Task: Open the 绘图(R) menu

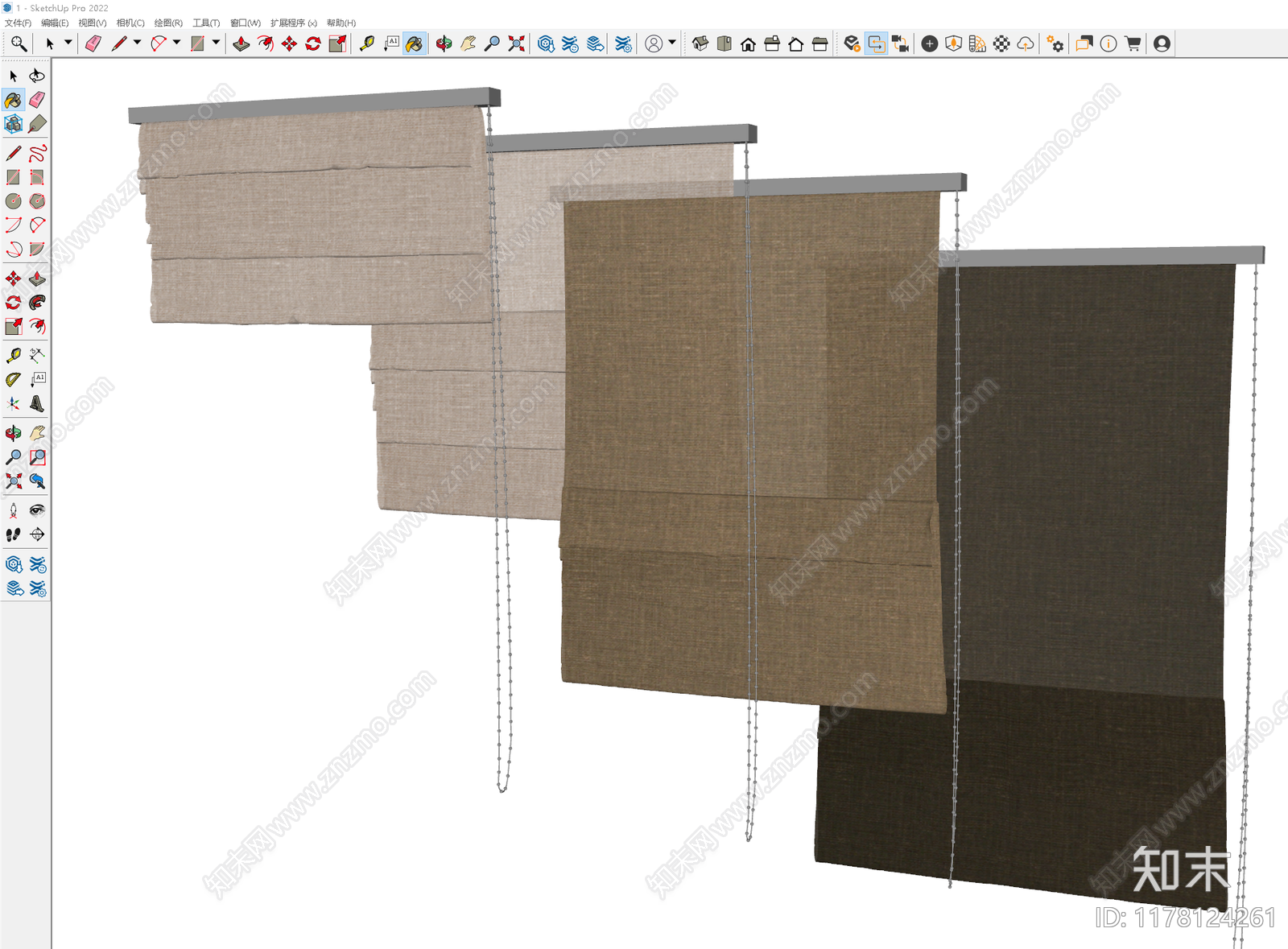Action: coord(168,23)
